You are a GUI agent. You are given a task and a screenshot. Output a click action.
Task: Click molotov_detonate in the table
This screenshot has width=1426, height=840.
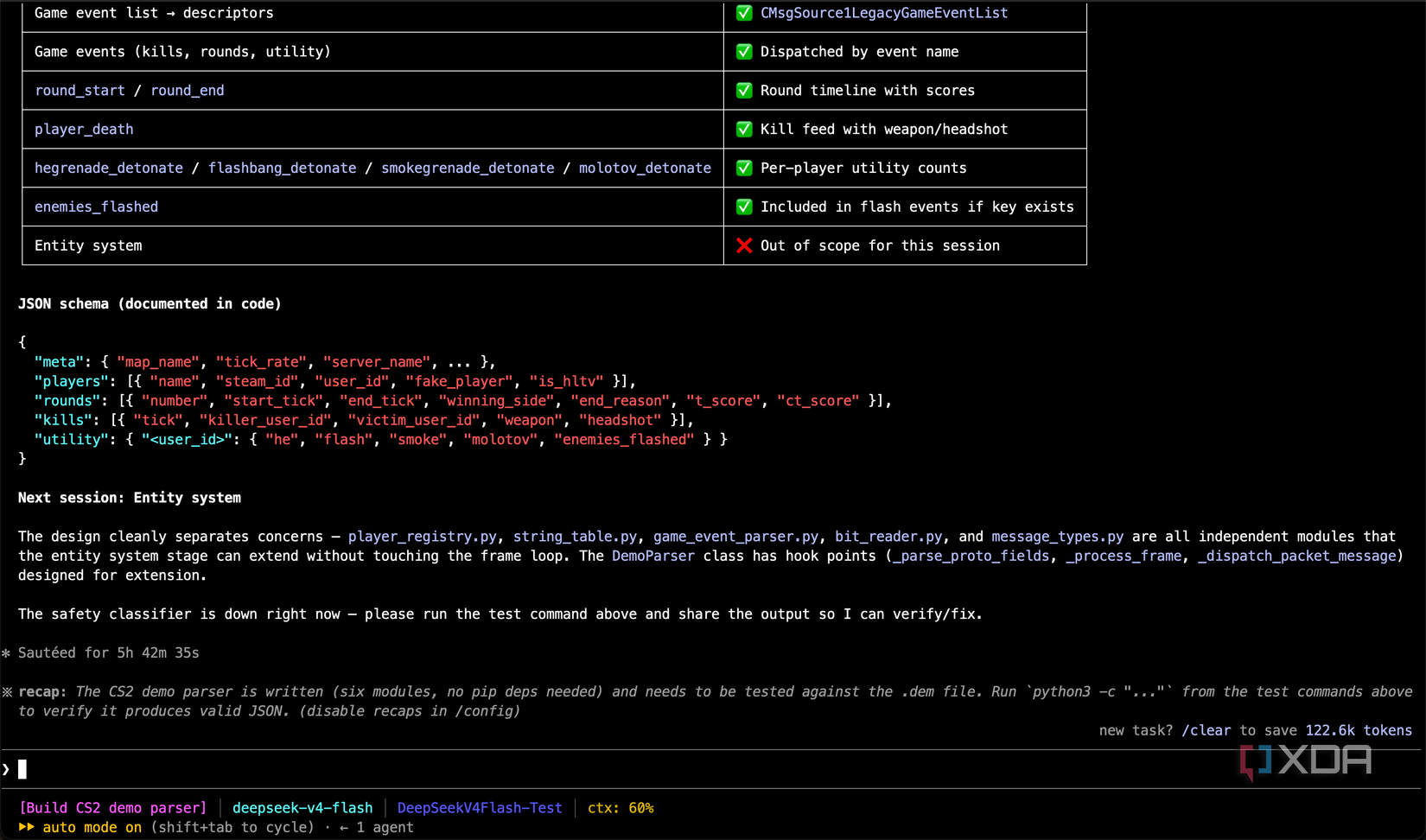pos(645,168)
